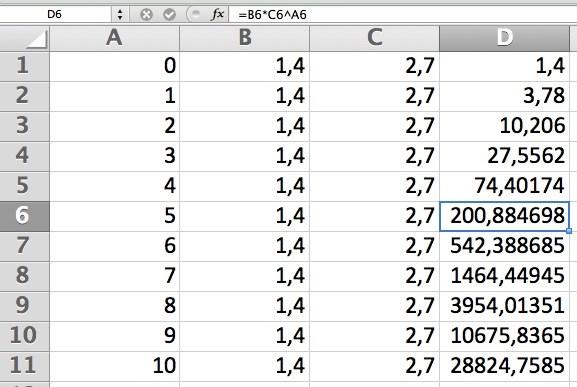577x387 pixels.
Task: Open the fx function builder
Action: [217, 14]
